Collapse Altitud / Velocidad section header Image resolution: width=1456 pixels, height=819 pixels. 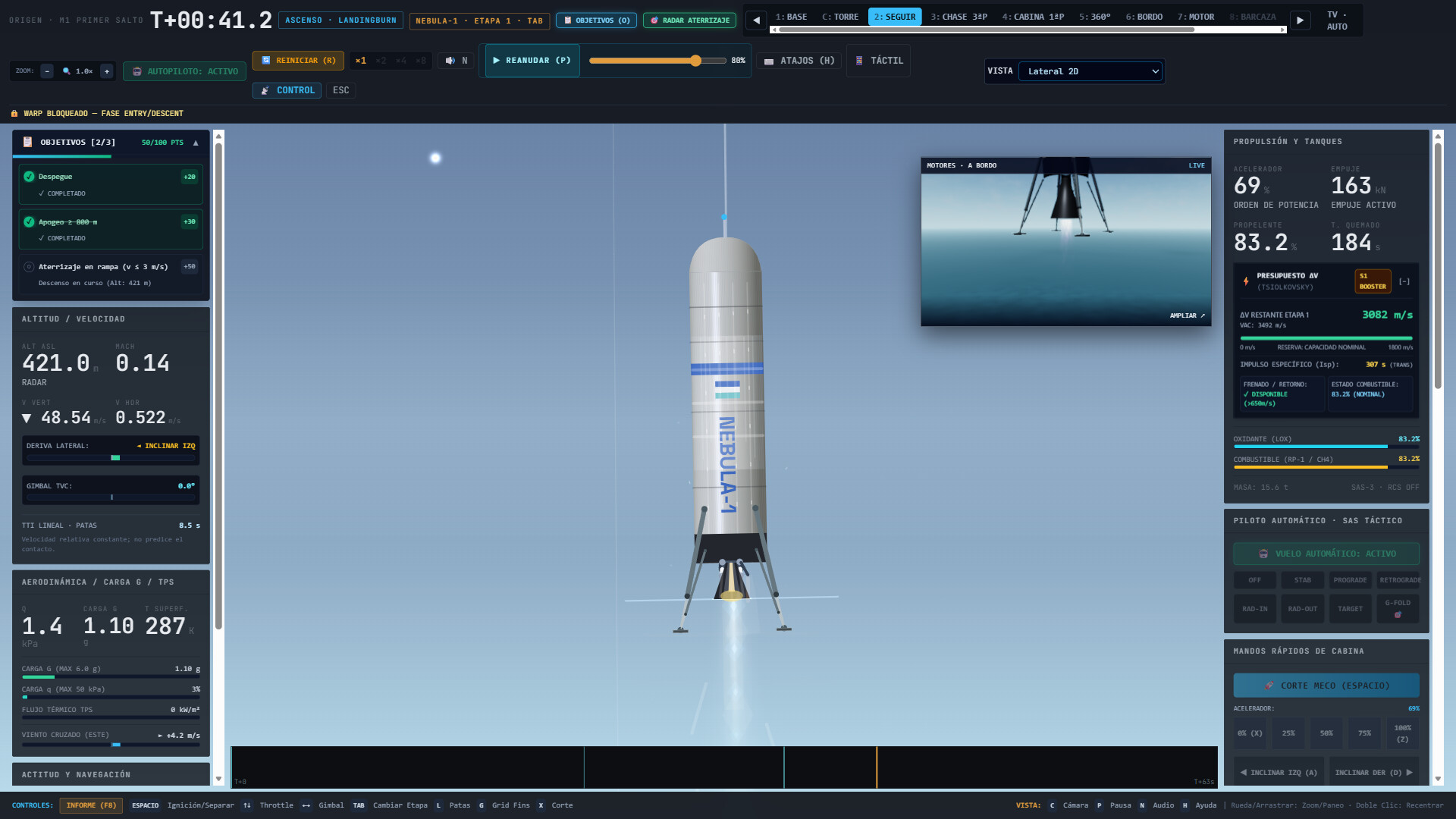(x=111, y=319)
